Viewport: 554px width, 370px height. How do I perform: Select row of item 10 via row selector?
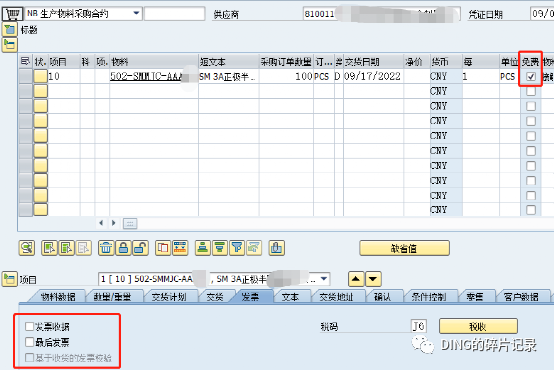26,76
